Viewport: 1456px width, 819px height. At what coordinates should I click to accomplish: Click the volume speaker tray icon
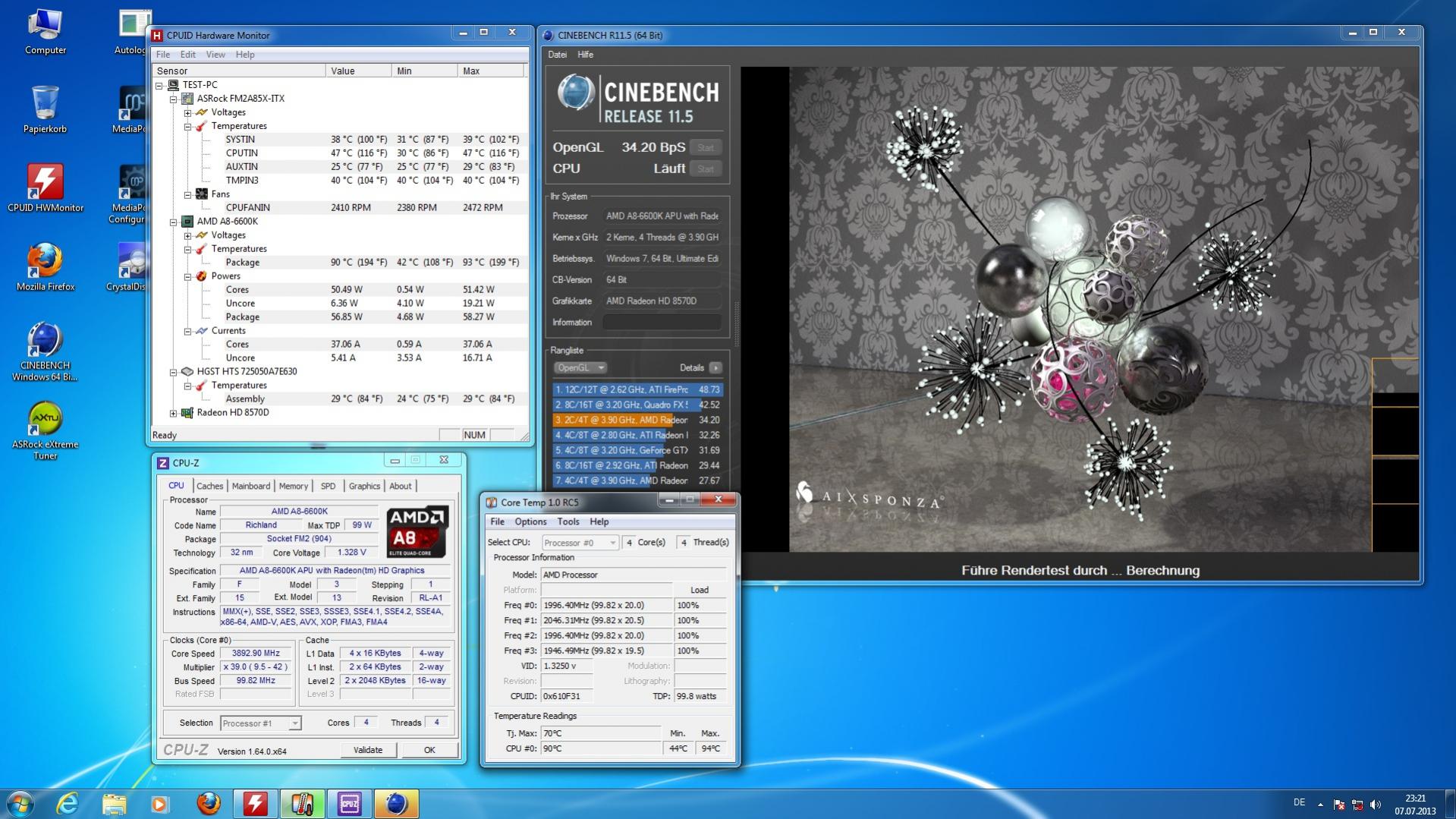[x=1376, y=804]
